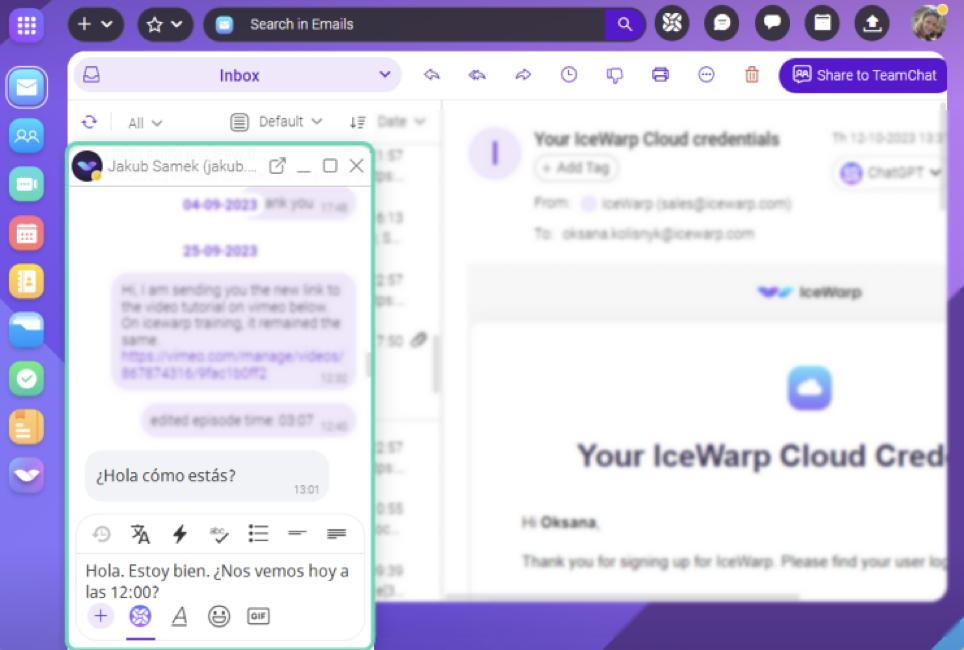The height and width of the screenshot is (650, 964).
Task: Click the text formatting A icon
Action: point(180,616)
